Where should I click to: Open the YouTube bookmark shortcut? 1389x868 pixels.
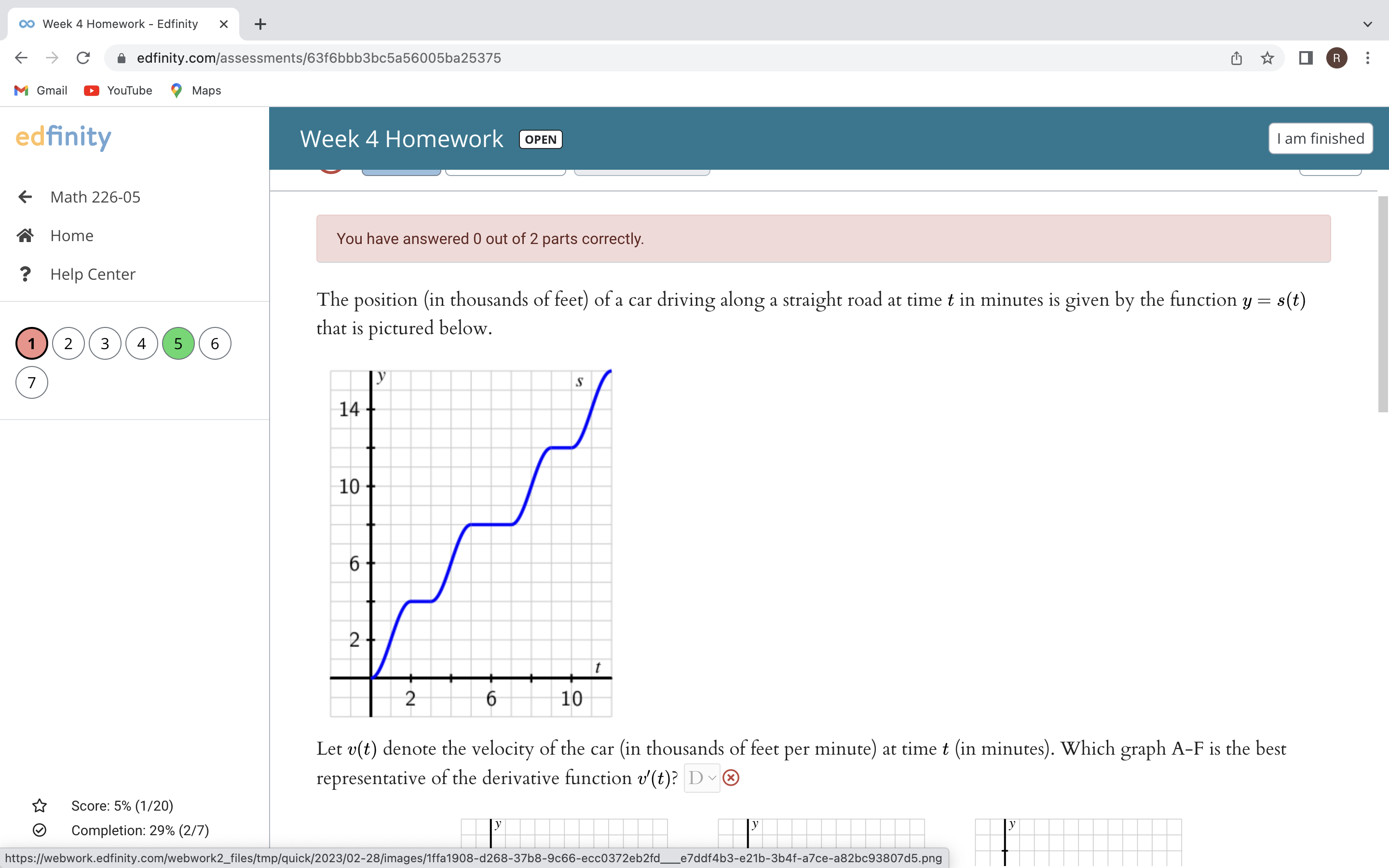point(118,90)
